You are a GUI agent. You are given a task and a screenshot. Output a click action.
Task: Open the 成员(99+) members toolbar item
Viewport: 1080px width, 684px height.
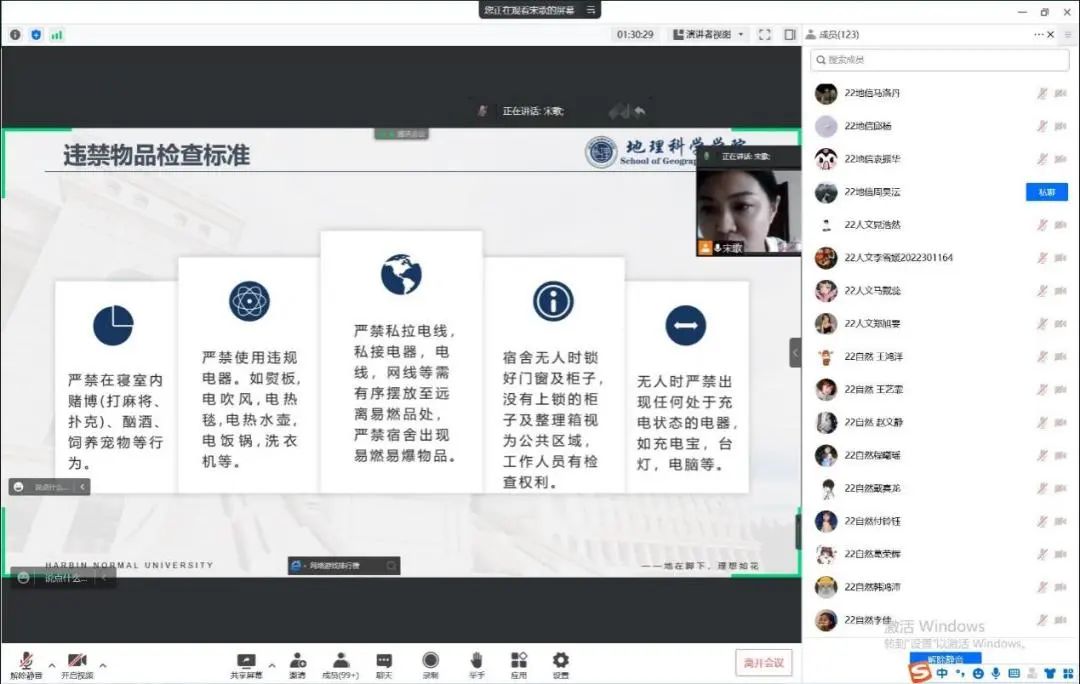coord(341,663)
